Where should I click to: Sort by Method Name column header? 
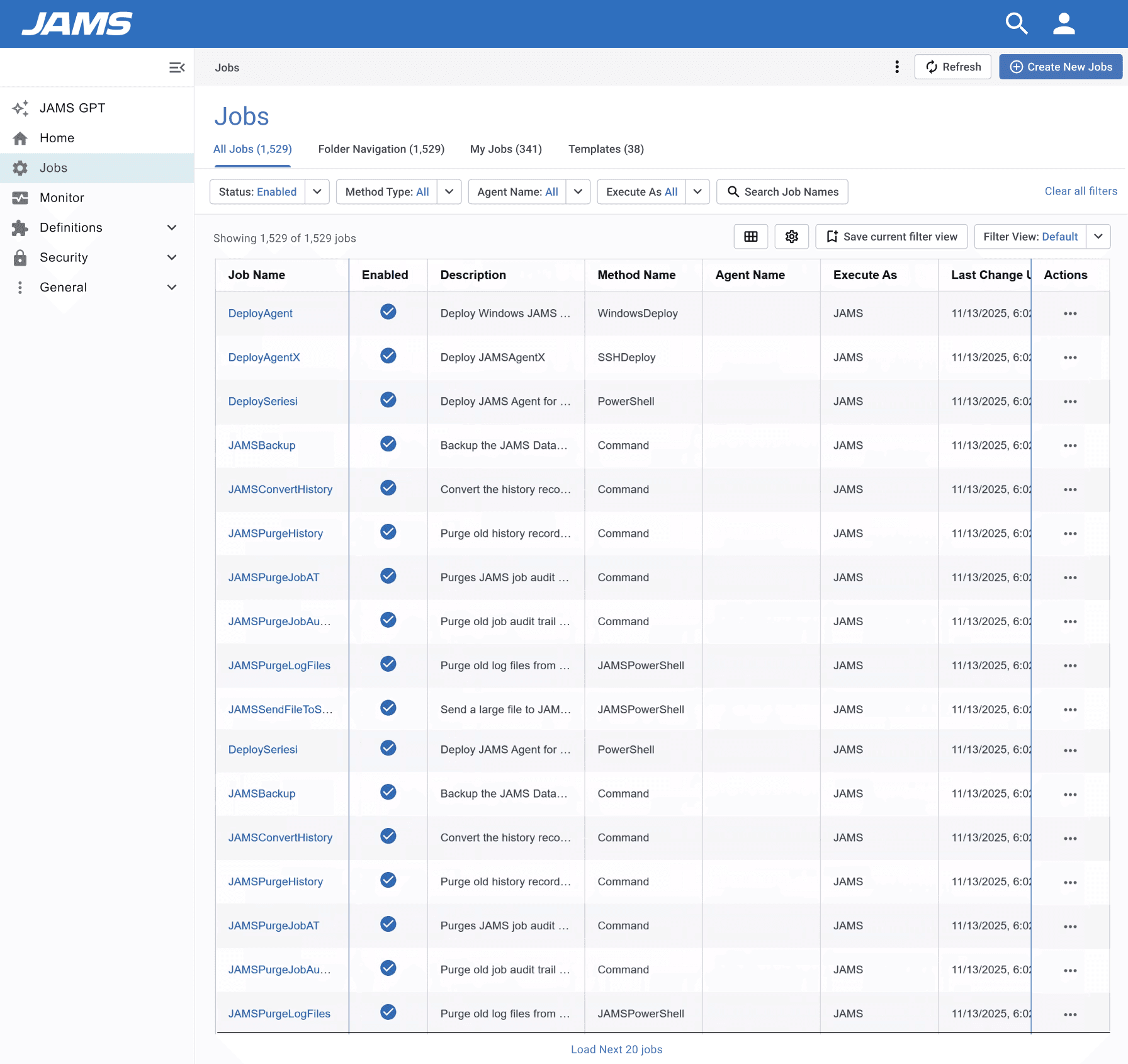click(637, 275)
